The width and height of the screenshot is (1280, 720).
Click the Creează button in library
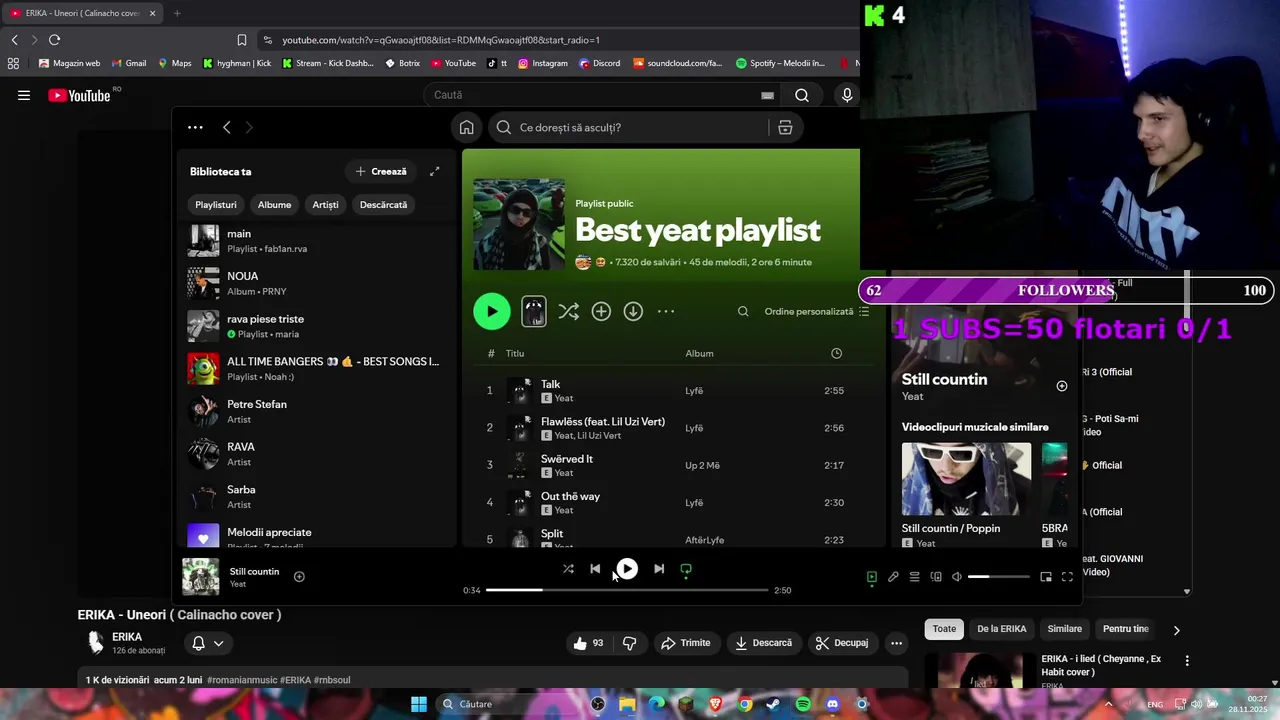[381, 171]
